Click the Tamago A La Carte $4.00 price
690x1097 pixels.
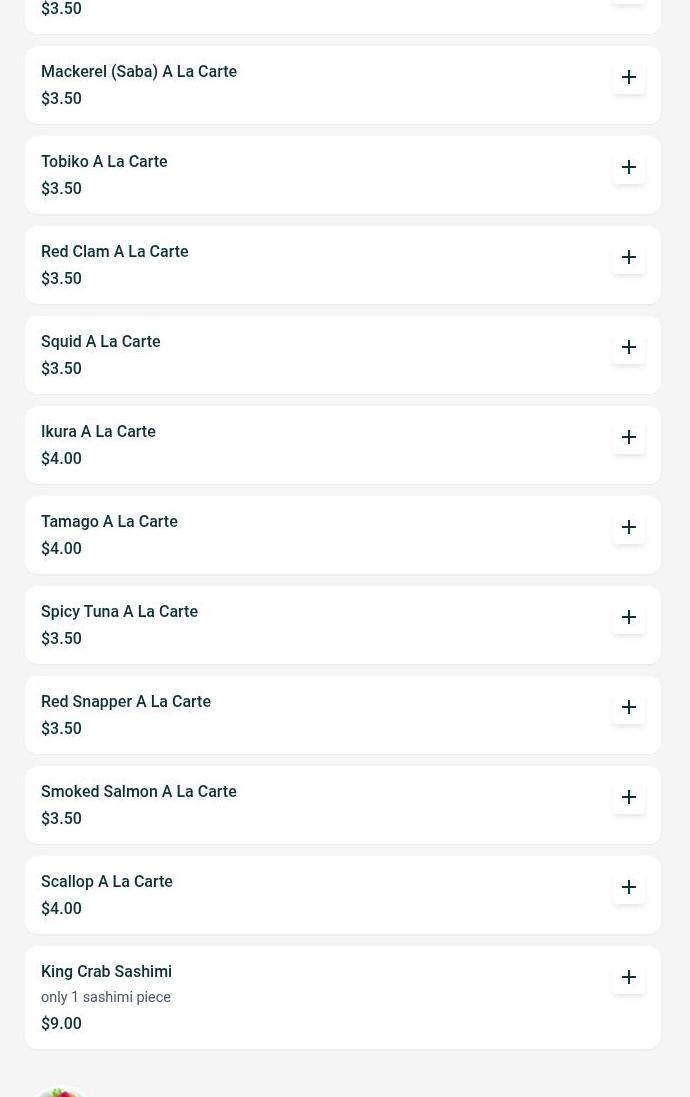[x=61, y=548]
